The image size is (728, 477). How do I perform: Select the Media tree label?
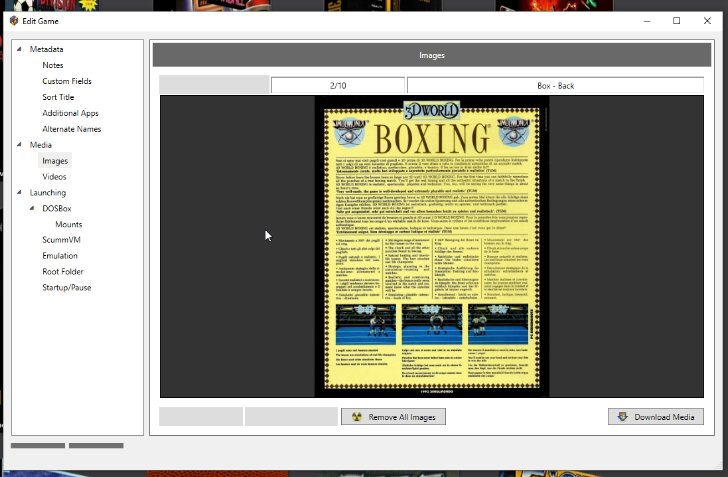41,144
